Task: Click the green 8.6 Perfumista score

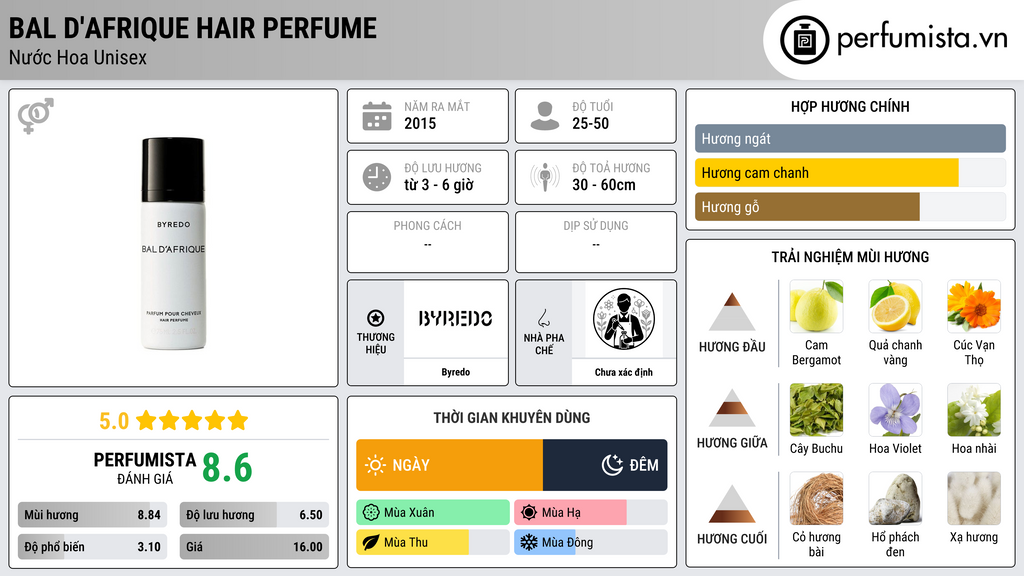Action: [x=227, y=468]
